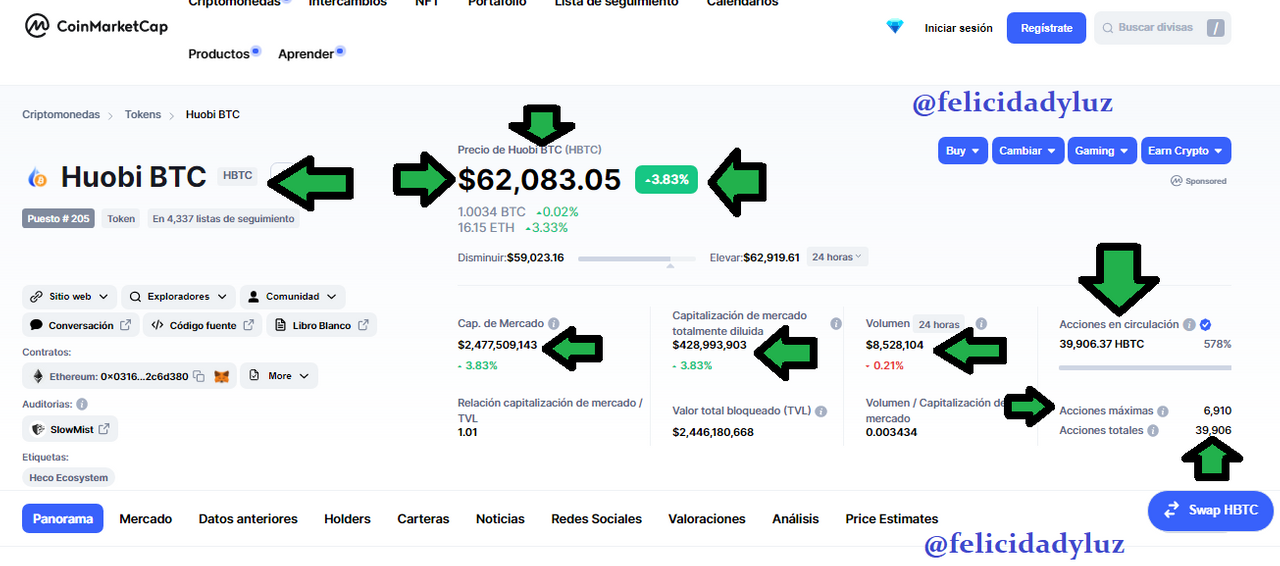Open the Redes Sociales tab
This screenshot has width=1280, height=566.
[x=596, y=519]
